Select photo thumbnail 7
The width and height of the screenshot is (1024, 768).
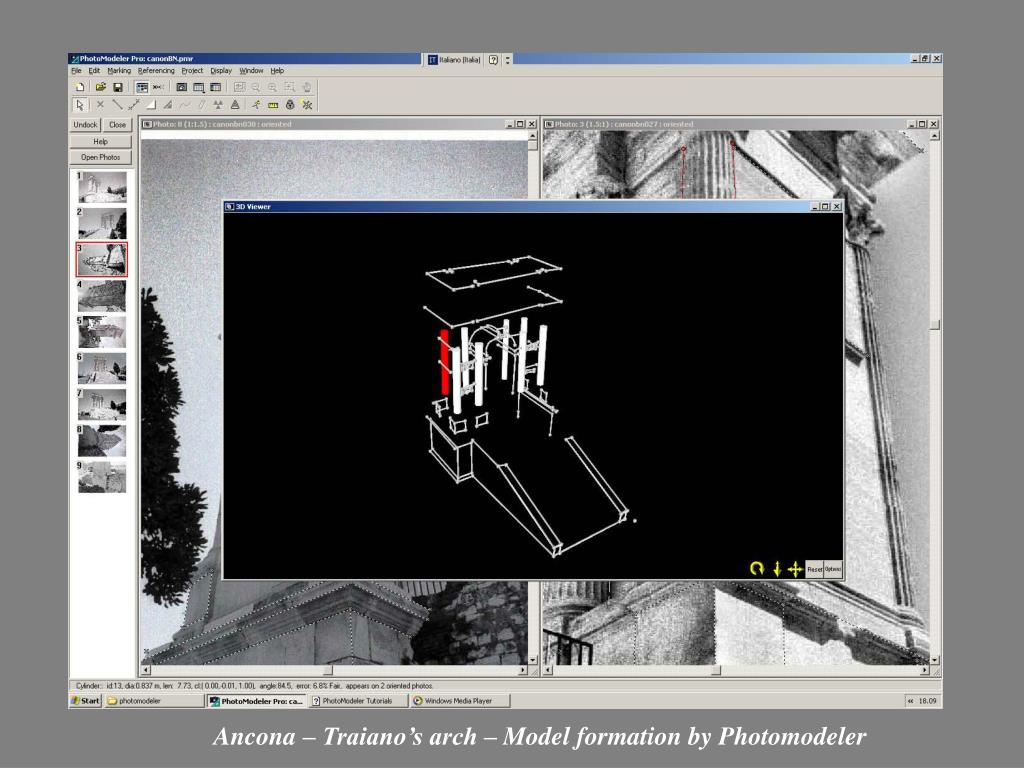tap(102, 405)
